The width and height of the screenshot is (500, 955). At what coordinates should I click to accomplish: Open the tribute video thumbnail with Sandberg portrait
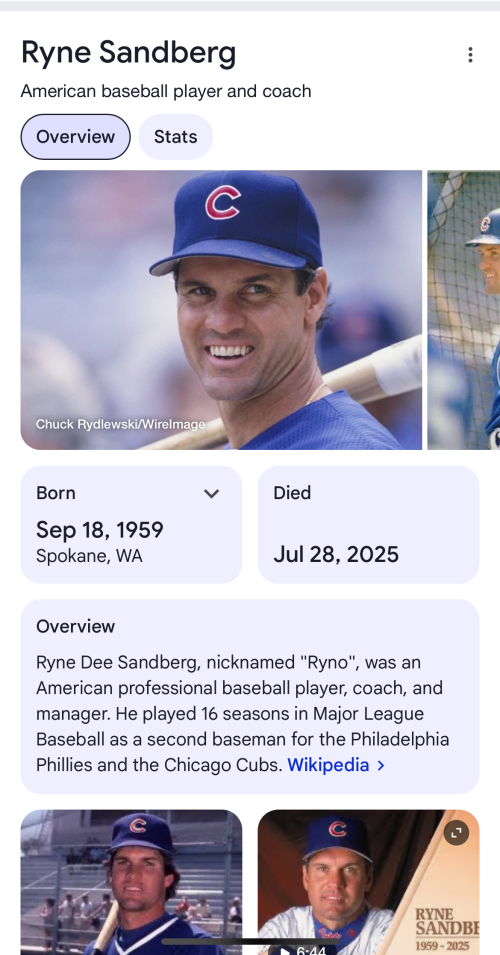(x=368, y=882)
